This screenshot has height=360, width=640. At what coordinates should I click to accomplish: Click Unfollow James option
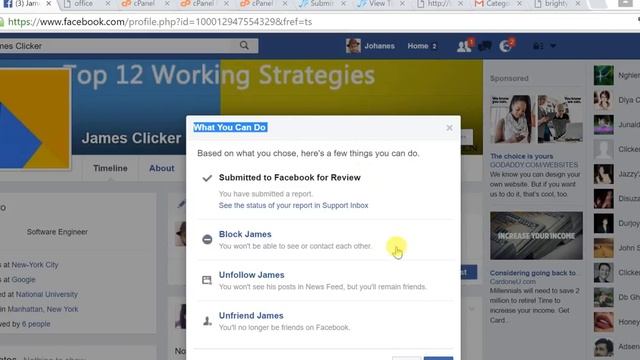[x=251, y=275]
